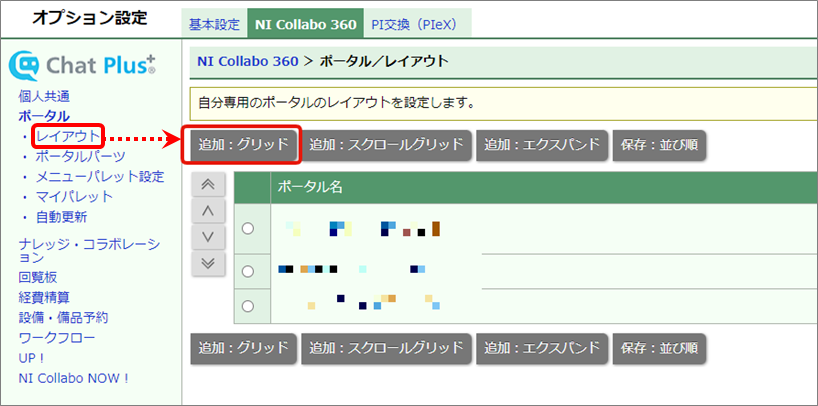
Task: Open ポータル section in sidebar
Action: [x=44, y=116]
